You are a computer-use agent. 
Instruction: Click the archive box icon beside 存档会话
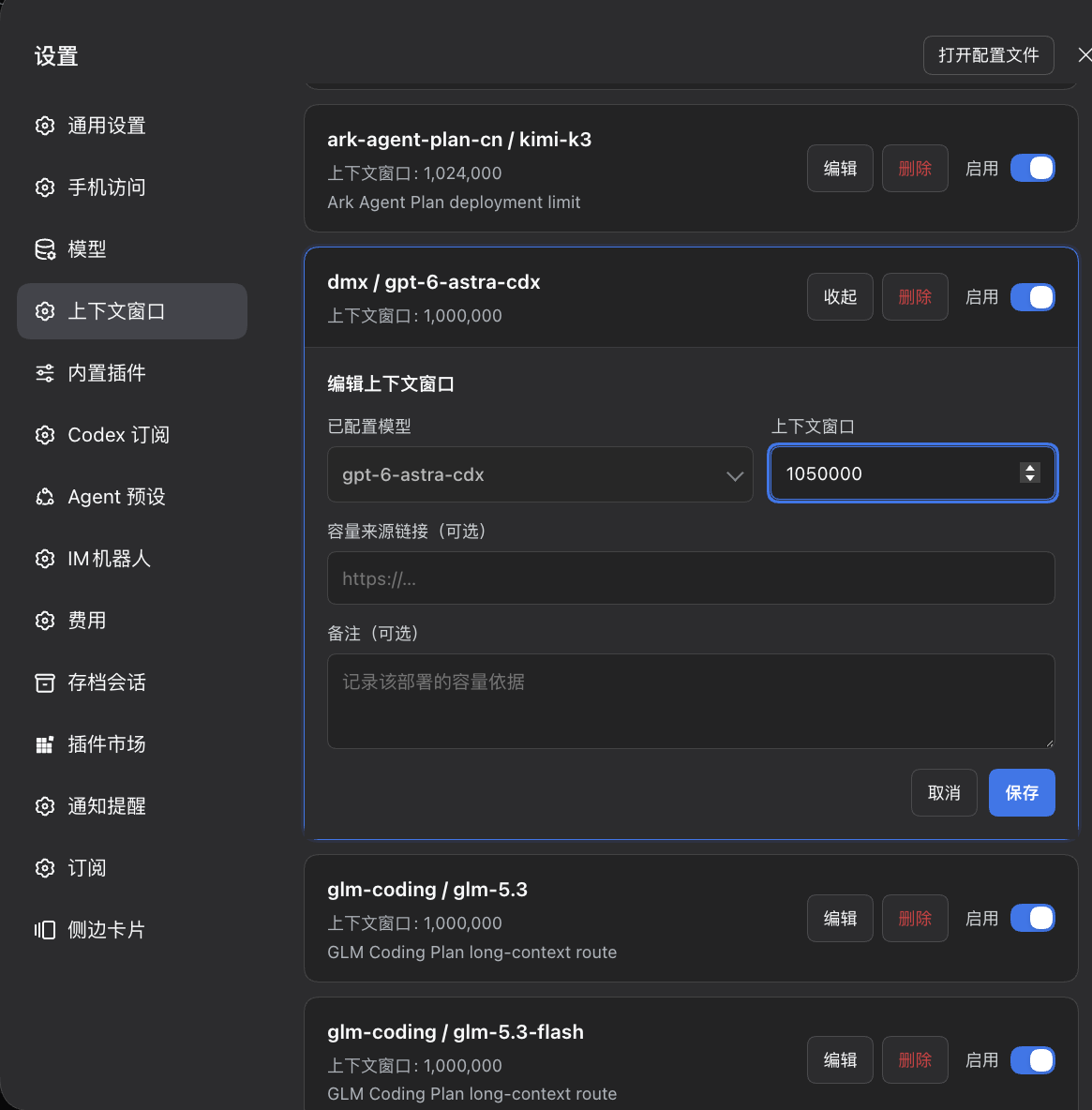(x=45, y=682)
